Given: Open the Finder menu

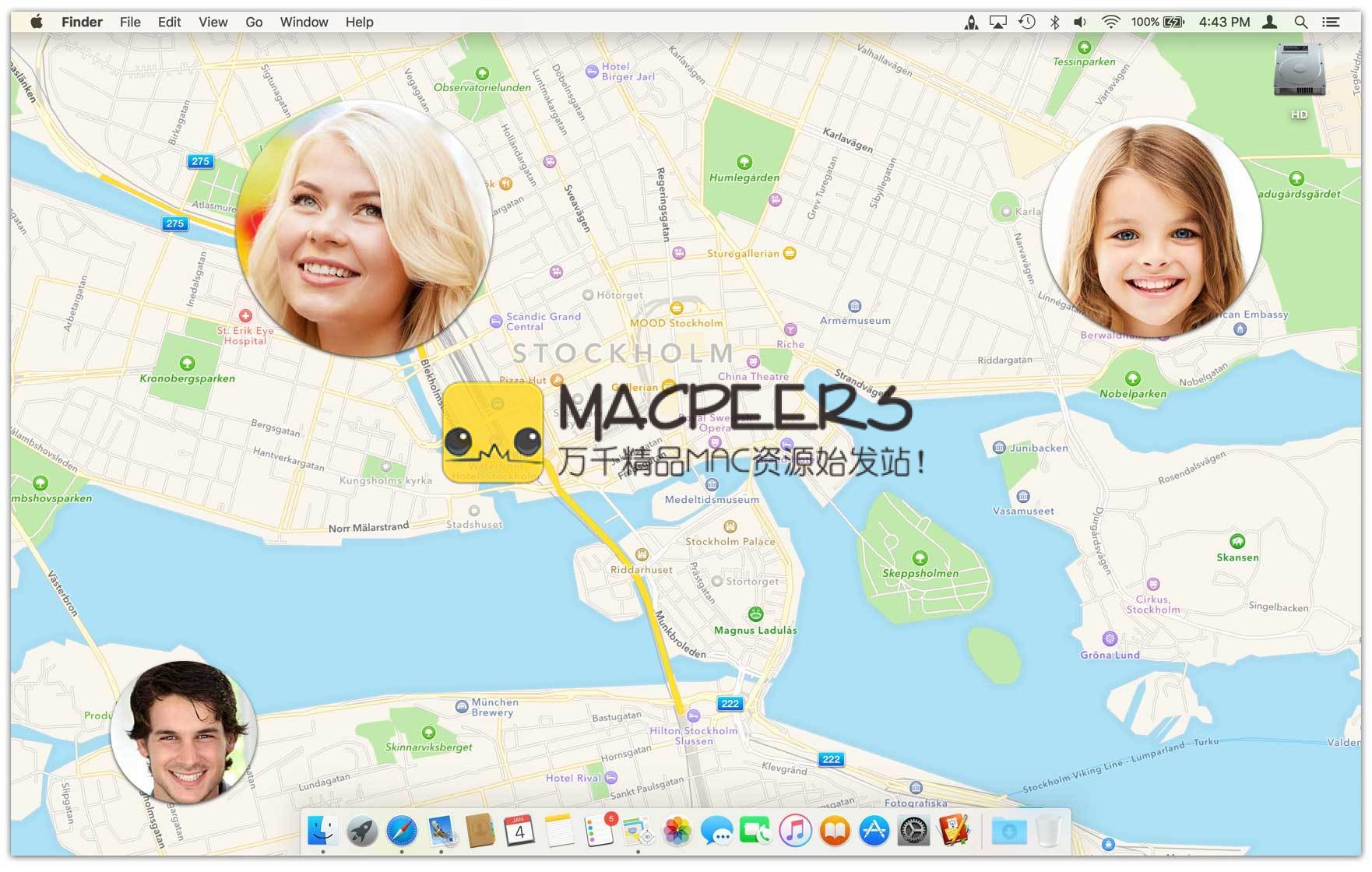Looking at the screenshot, I should [x=82, y=23].
